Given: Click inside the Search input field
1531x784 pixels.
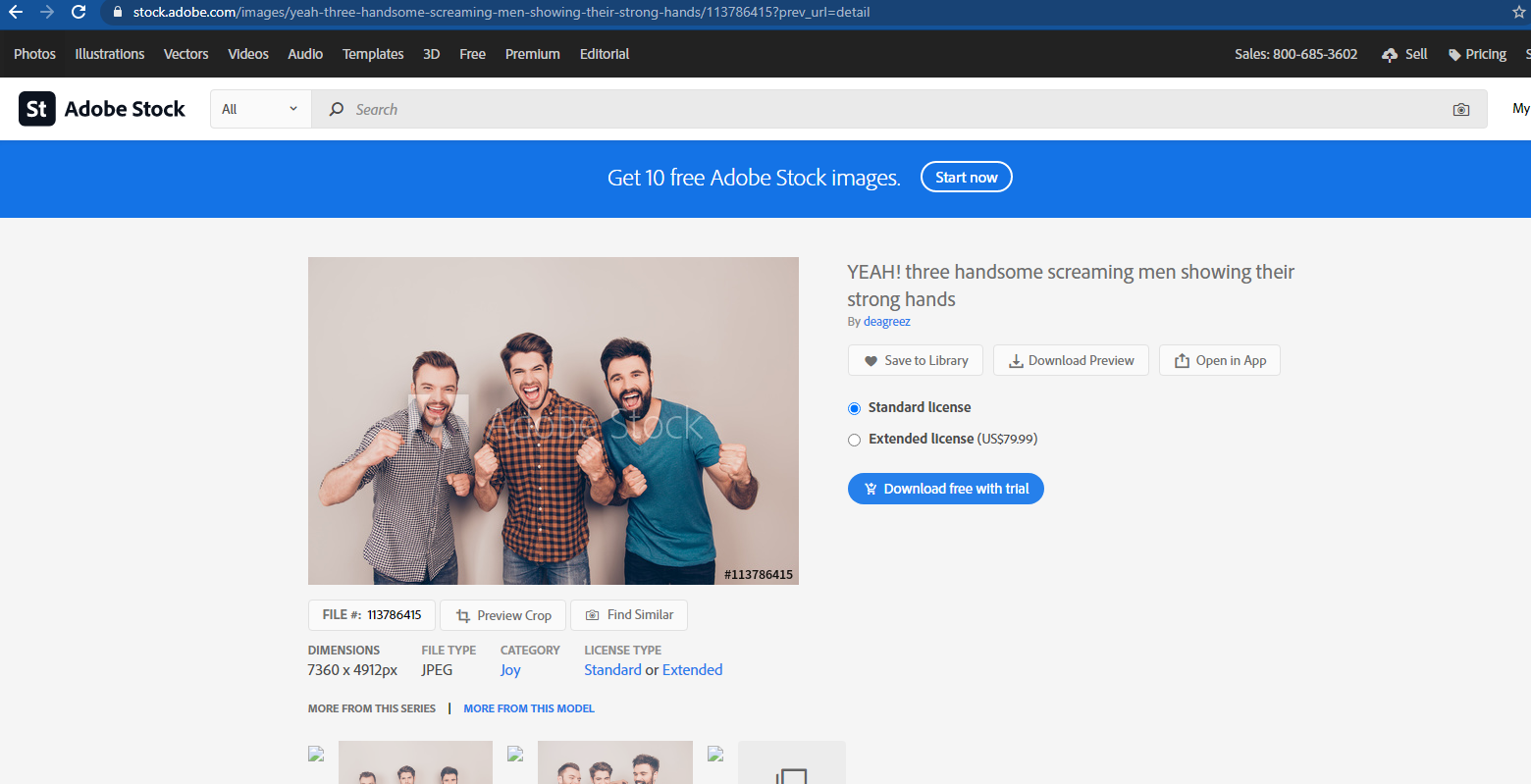Looking at the screenshot, I should pyautogui.click(x=898, y=109).
